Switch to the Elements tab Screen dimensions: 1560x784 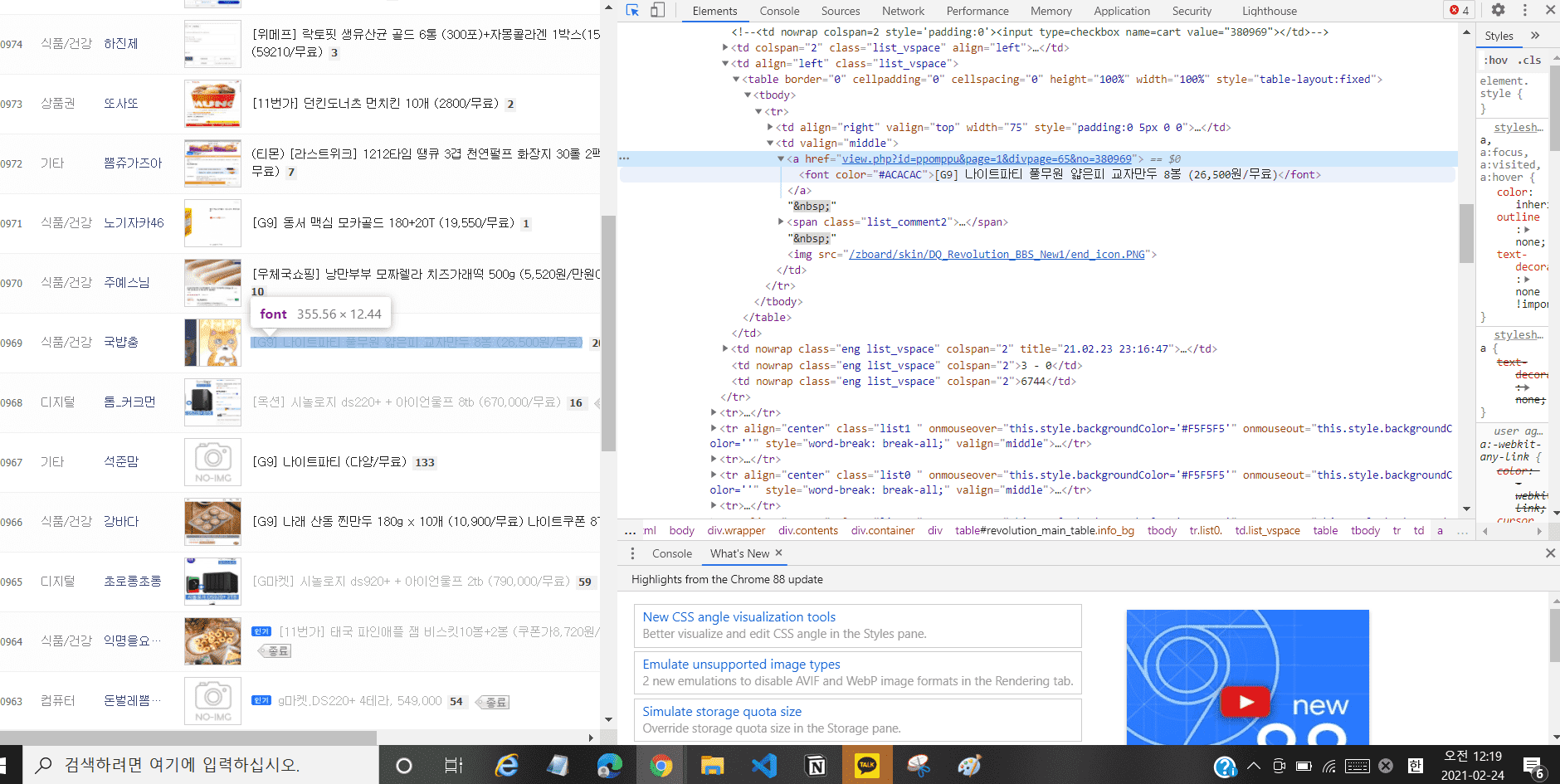tap(714, 11)
